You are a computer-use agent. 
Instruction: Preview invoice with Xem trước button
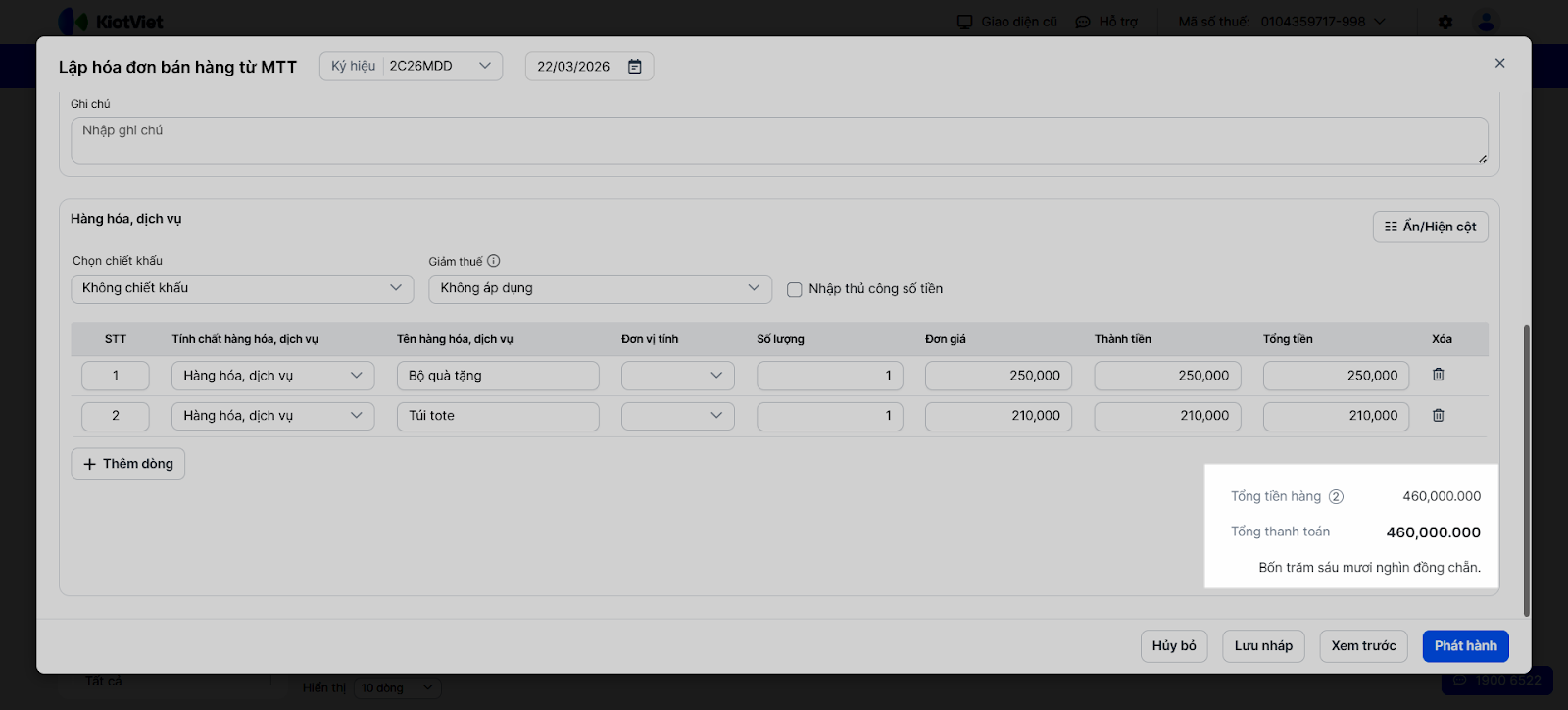[x=1363, y=646]
